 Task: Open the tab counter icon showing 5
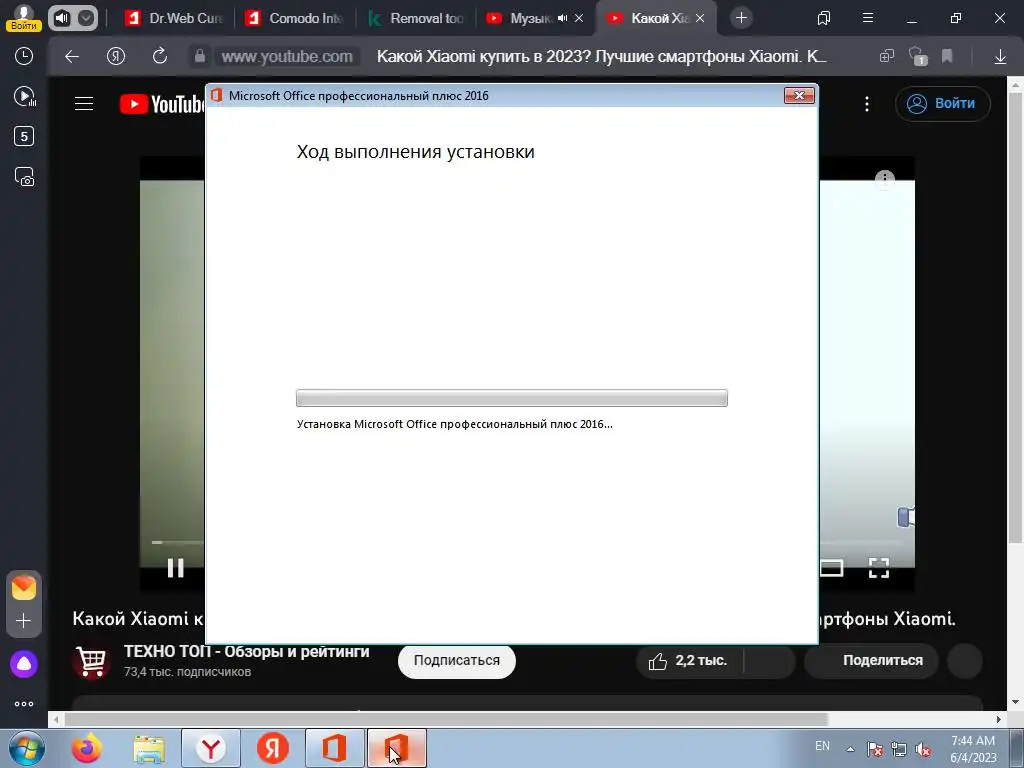point(24,136)
